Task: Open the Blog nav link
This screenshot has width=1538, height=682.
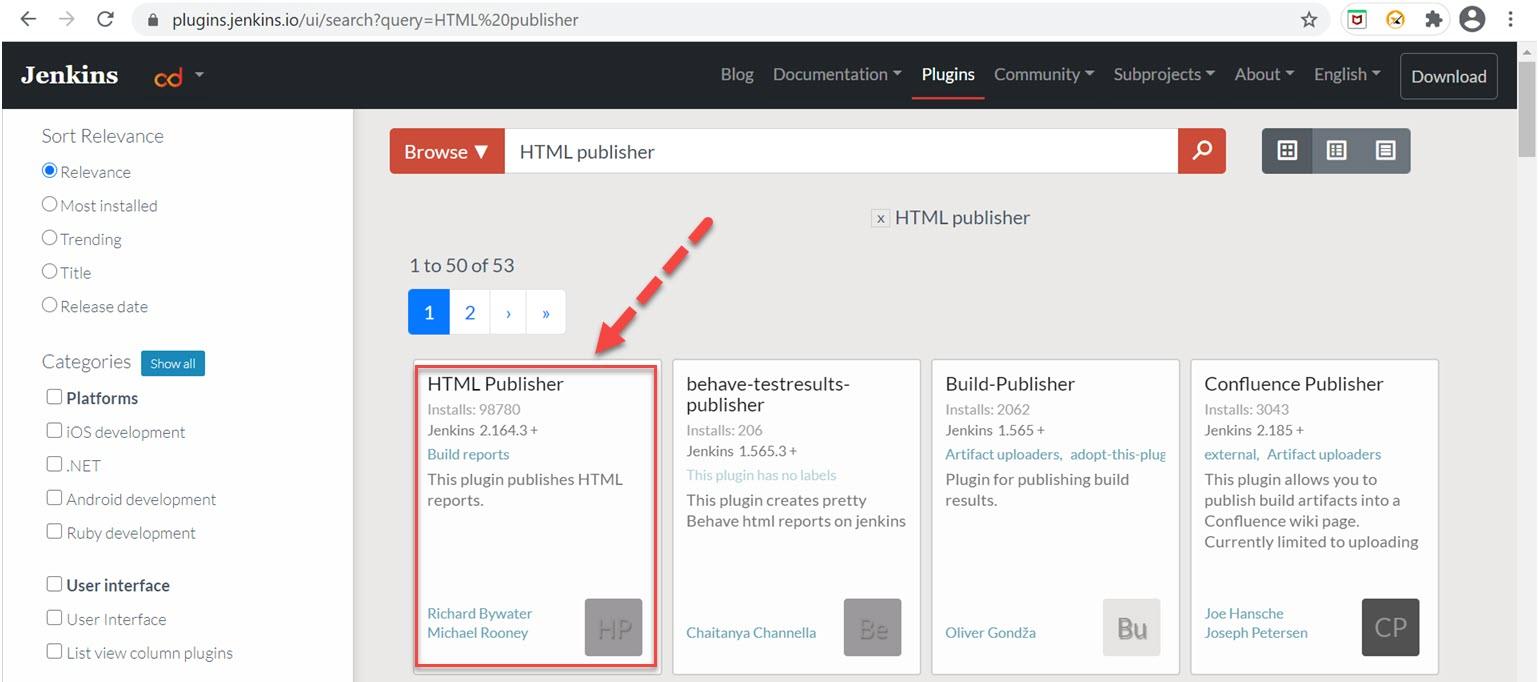Action: click(737, 75)
